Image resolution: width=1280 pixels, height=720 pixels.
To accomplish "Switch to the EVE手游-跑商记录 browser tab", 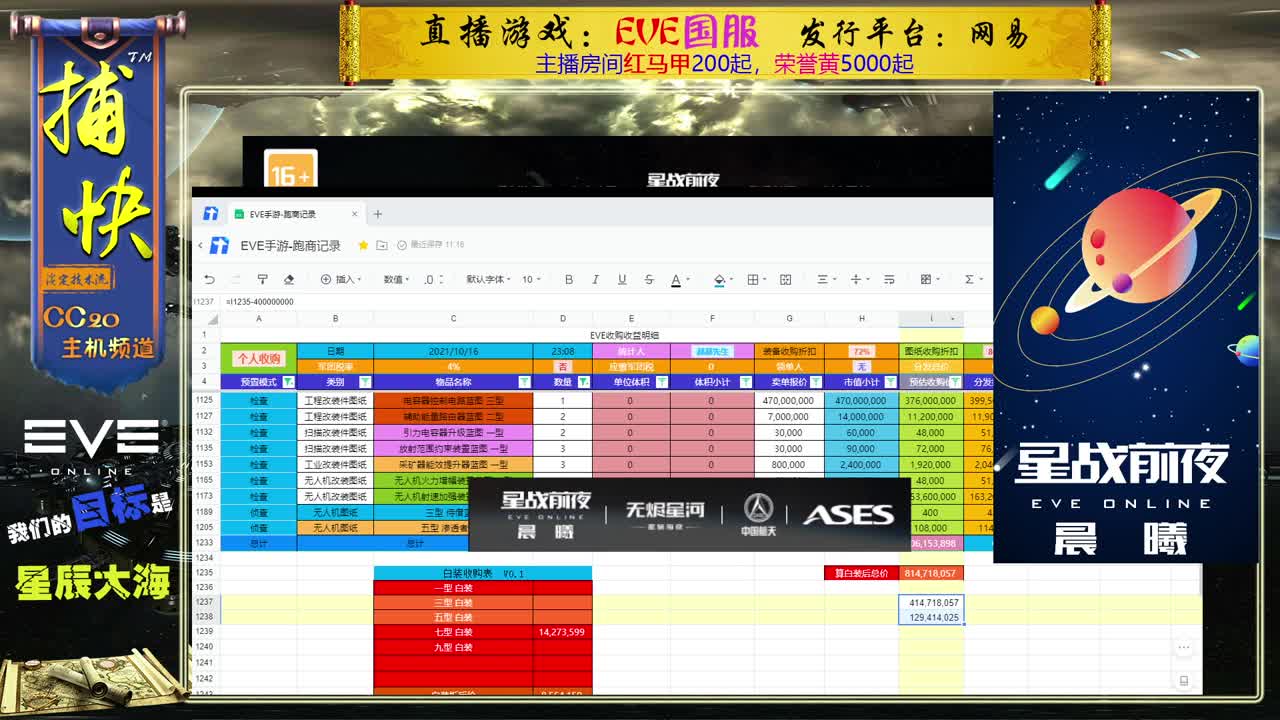I will (x=285, y=214).
